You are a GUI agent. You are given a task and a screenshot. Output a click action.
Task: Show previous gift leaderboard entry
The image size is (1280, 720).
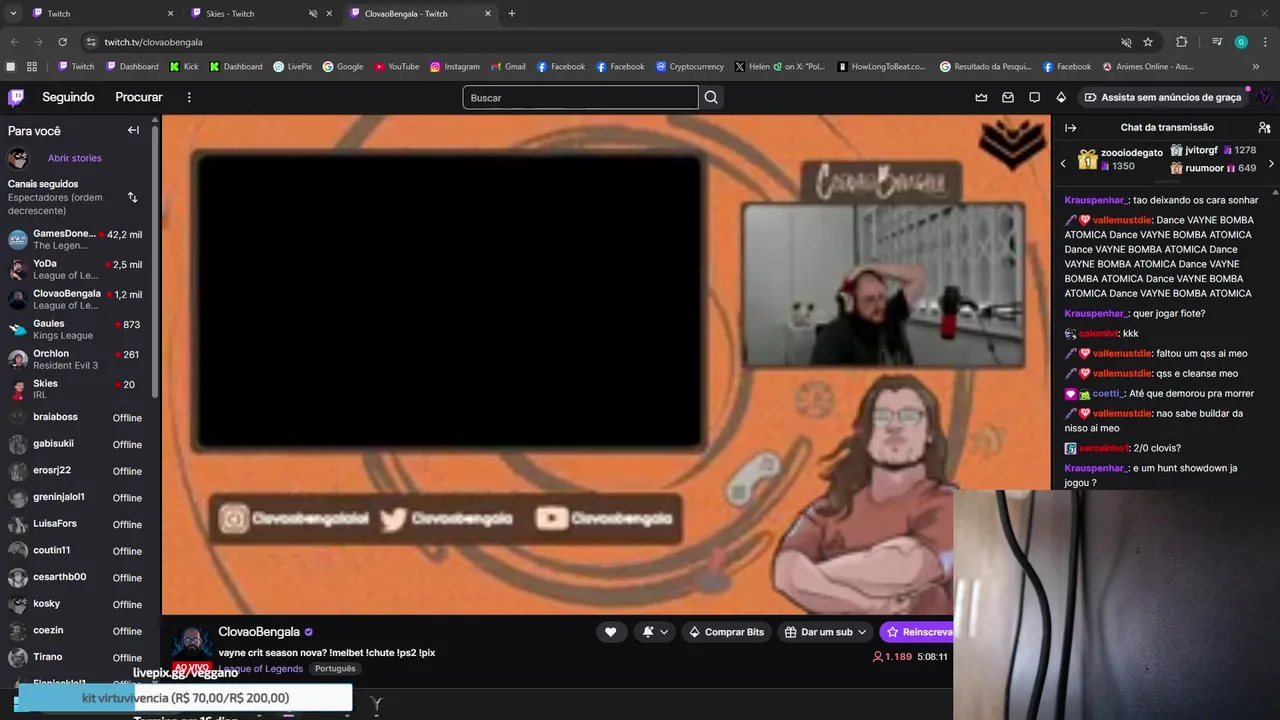[x=1063, y=163]
